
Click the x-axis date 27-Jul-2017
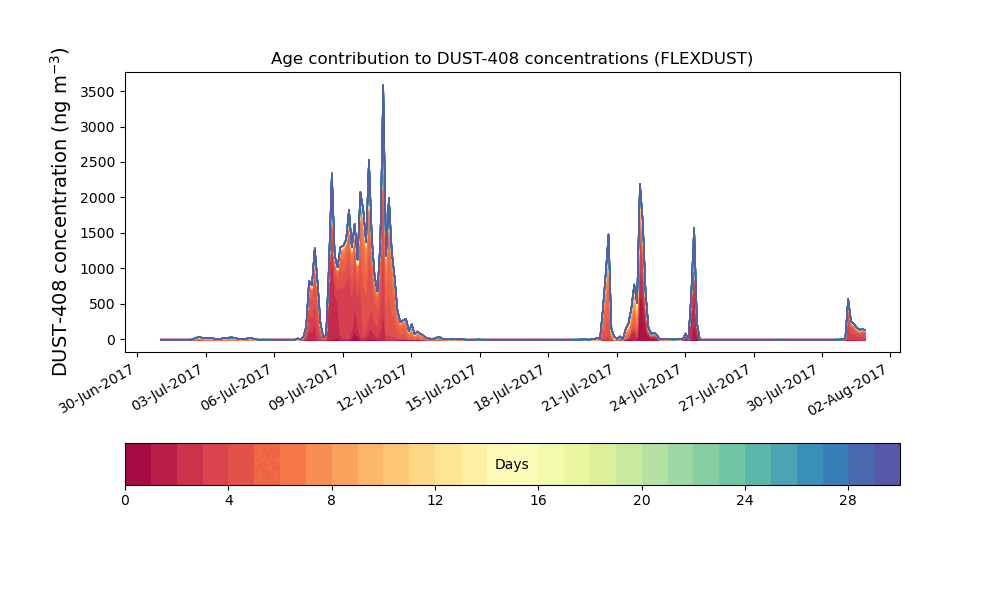[x=715, y=388]
